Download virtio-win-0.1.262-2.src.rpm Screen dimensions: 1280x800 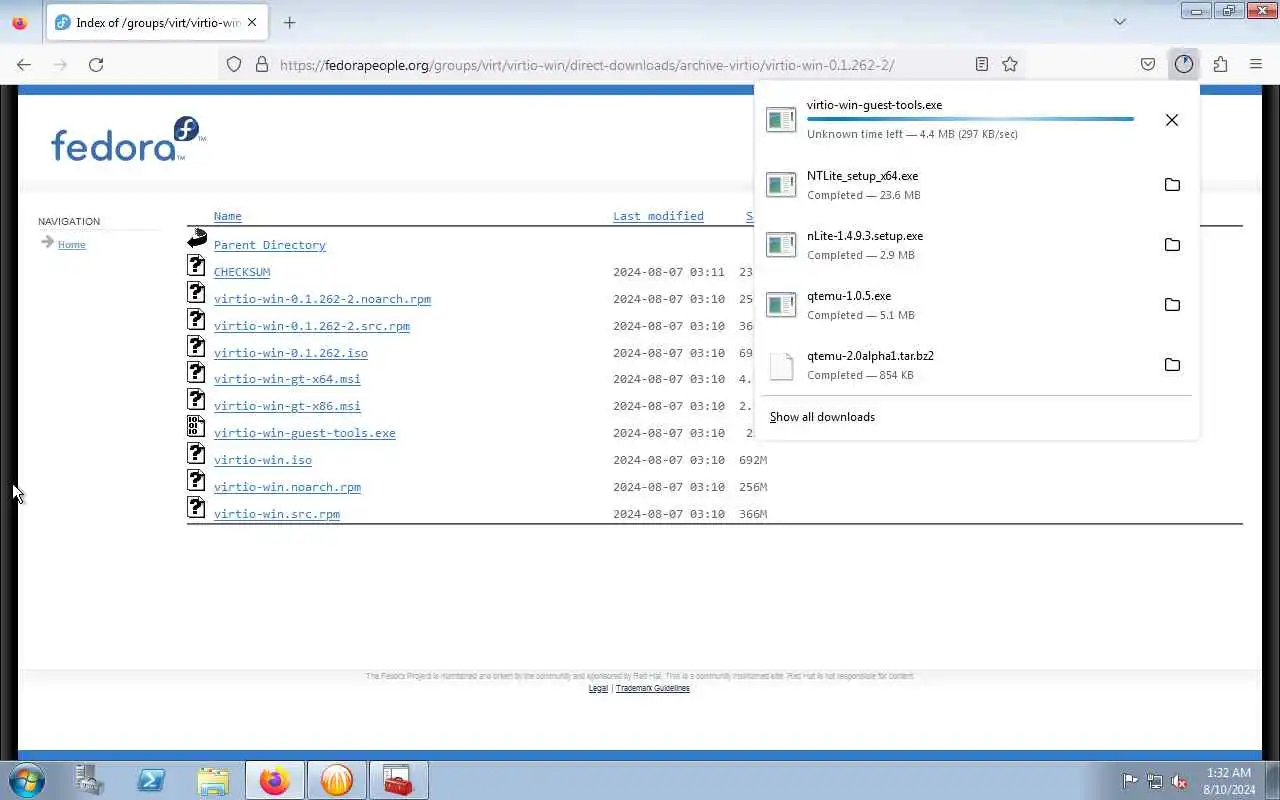(311, 326)
